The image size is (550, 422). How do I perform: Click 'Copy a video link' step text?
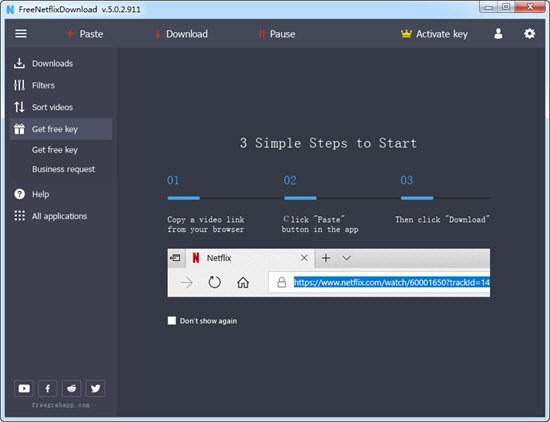(206, 224)
